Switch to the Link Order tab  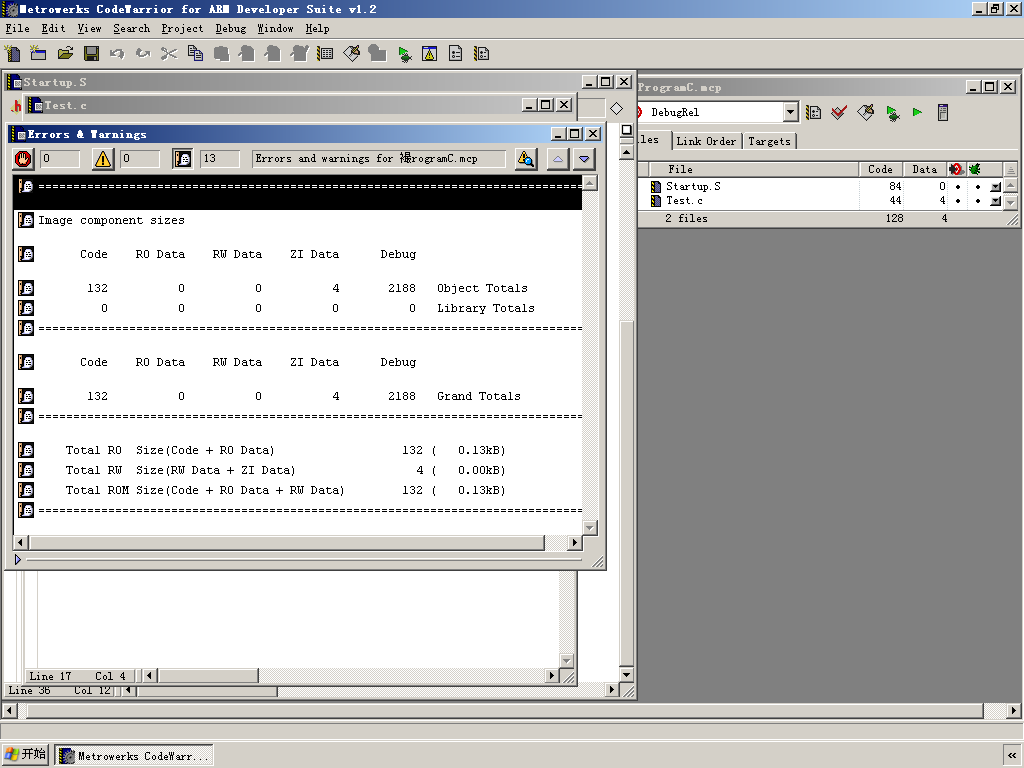pos(706,141)
